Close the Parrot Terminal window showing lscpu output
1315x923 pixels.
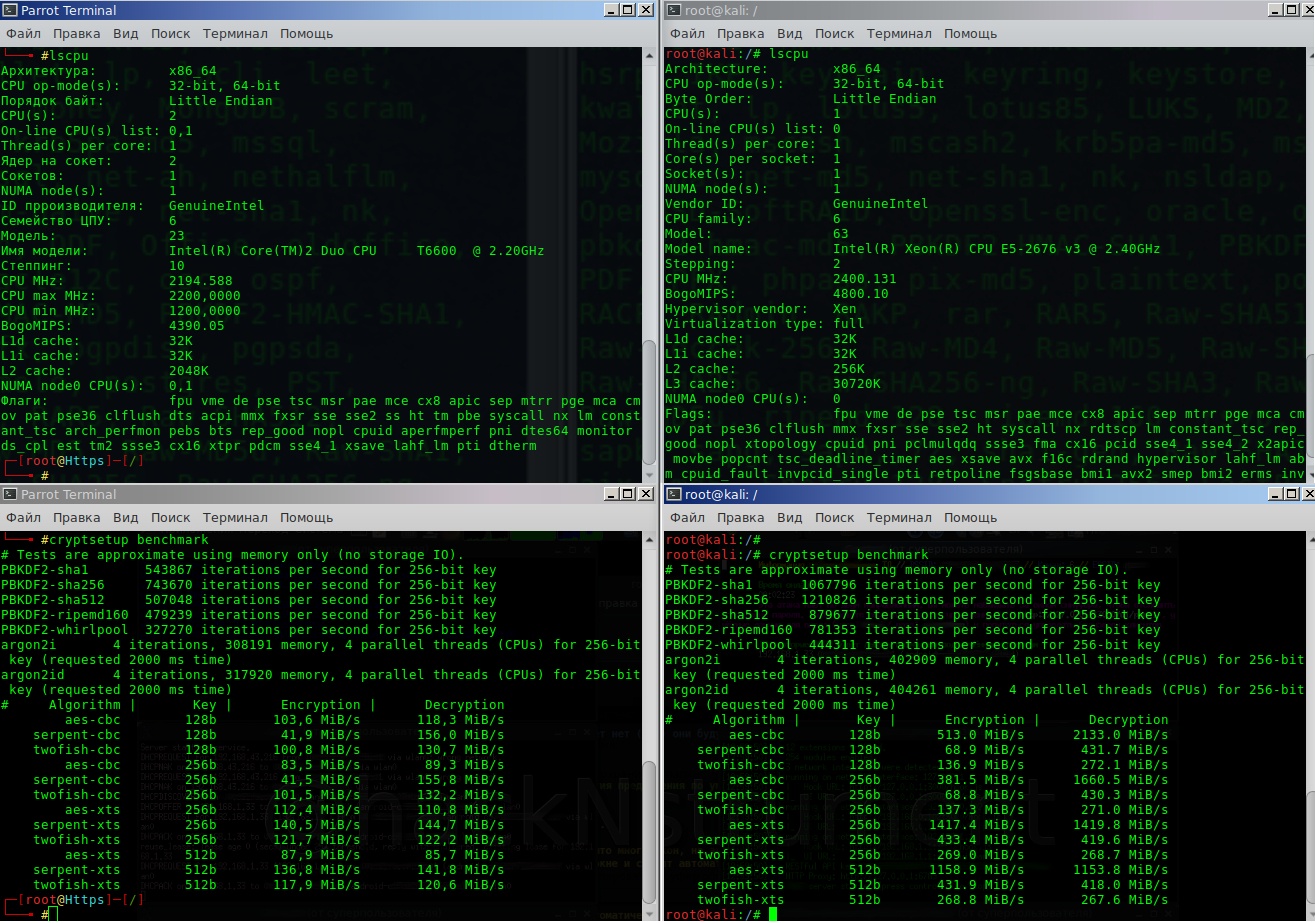coord(646,10)
